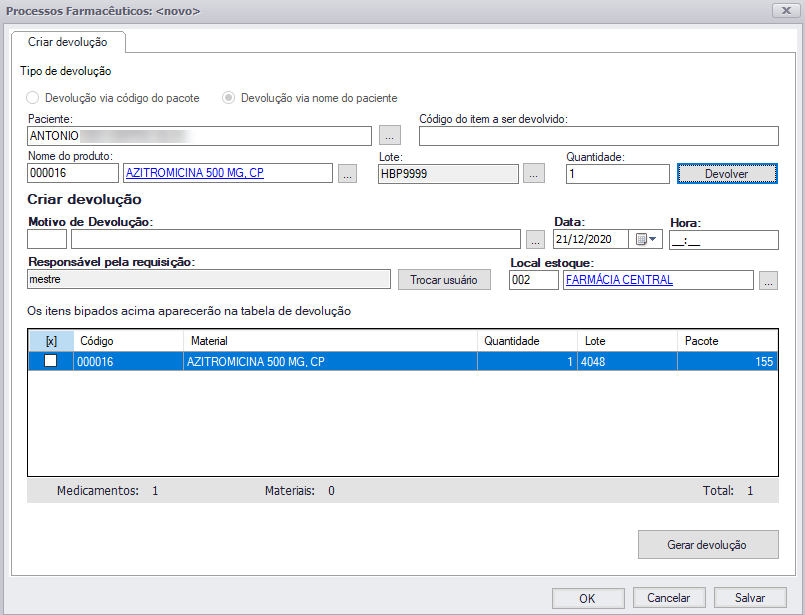Open the Data calendar dropdown
This screenshot has height=615, width=805.
coord(646,239)
